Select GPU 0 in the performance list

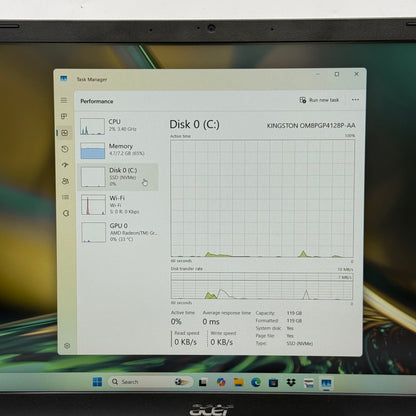[x=119, y=232]
